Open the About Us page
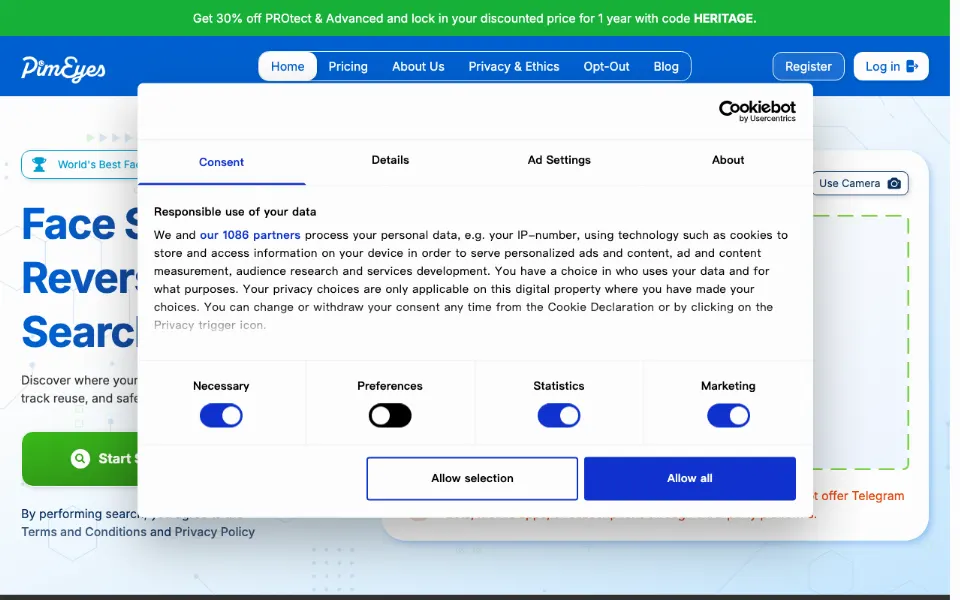The width and height of the screenshot is (960, 600). pos(418,66)
